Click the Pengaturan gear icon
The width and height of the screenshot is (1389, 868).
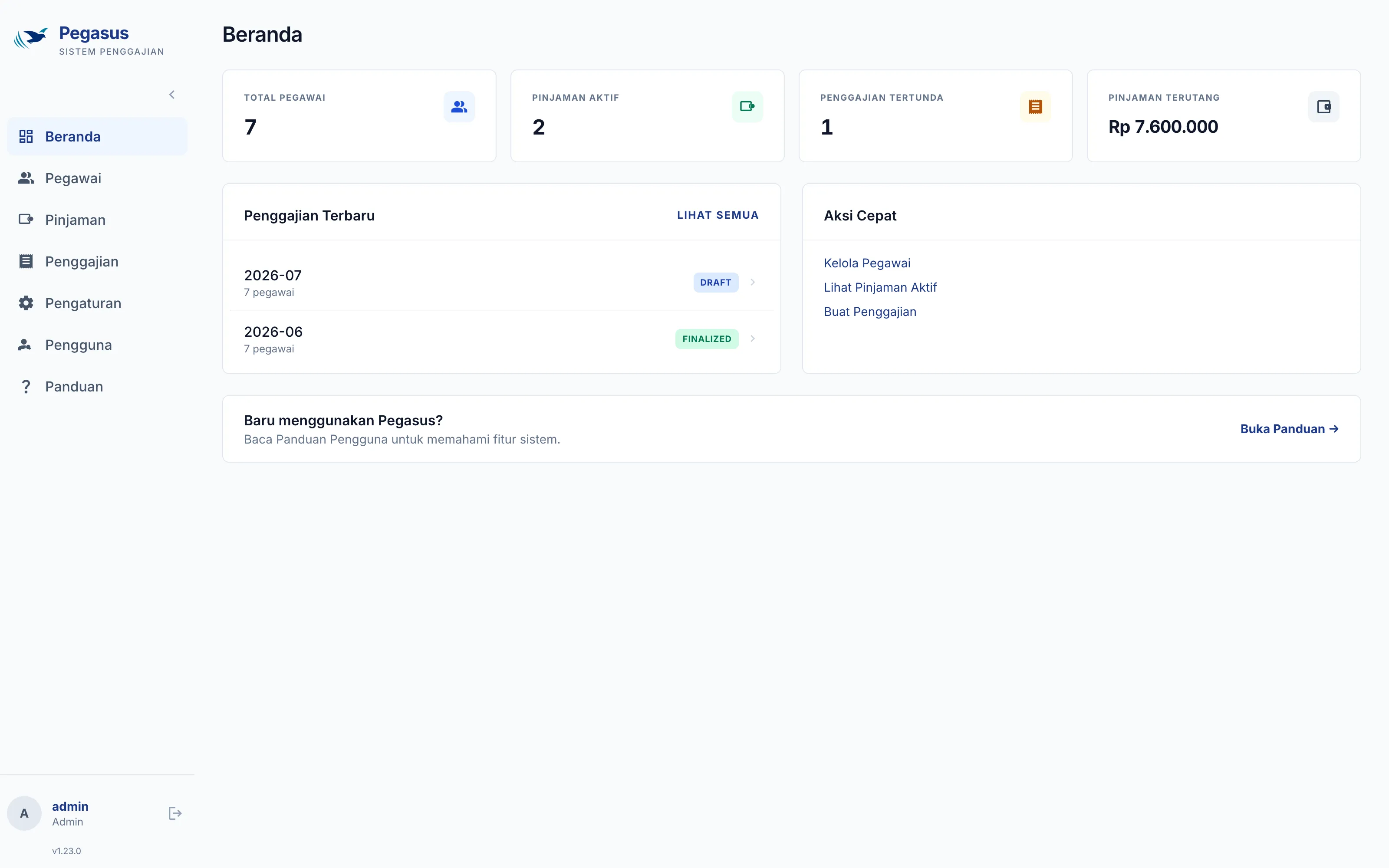[x=26, y=303]
